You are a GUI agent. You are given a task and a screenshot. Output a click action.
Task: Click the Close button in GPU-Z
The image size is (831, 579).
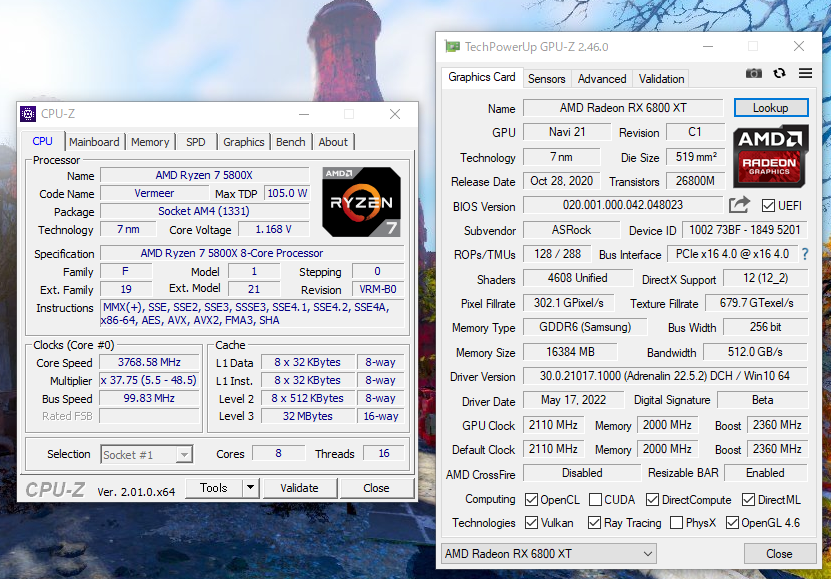(x=779, y=554)
